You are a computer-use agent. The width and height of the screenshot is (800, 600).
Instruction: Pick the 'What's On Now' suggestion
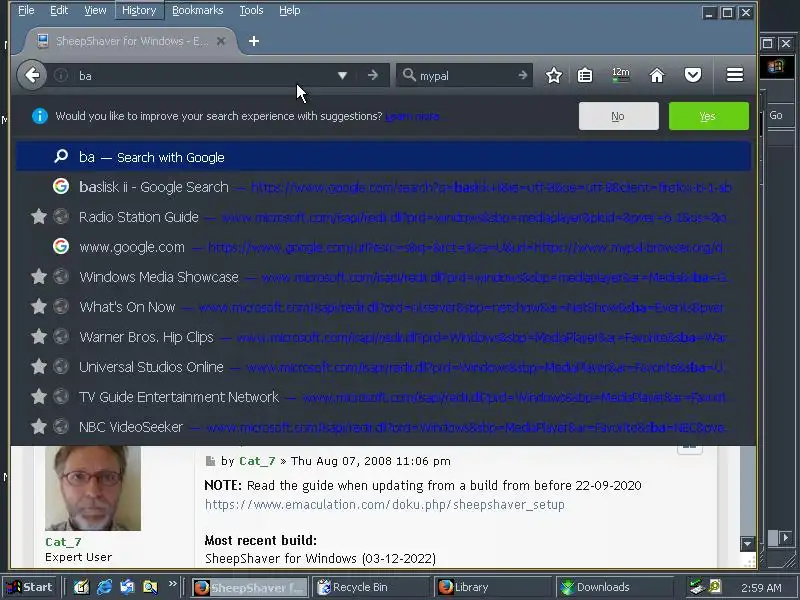coord(383,307)
